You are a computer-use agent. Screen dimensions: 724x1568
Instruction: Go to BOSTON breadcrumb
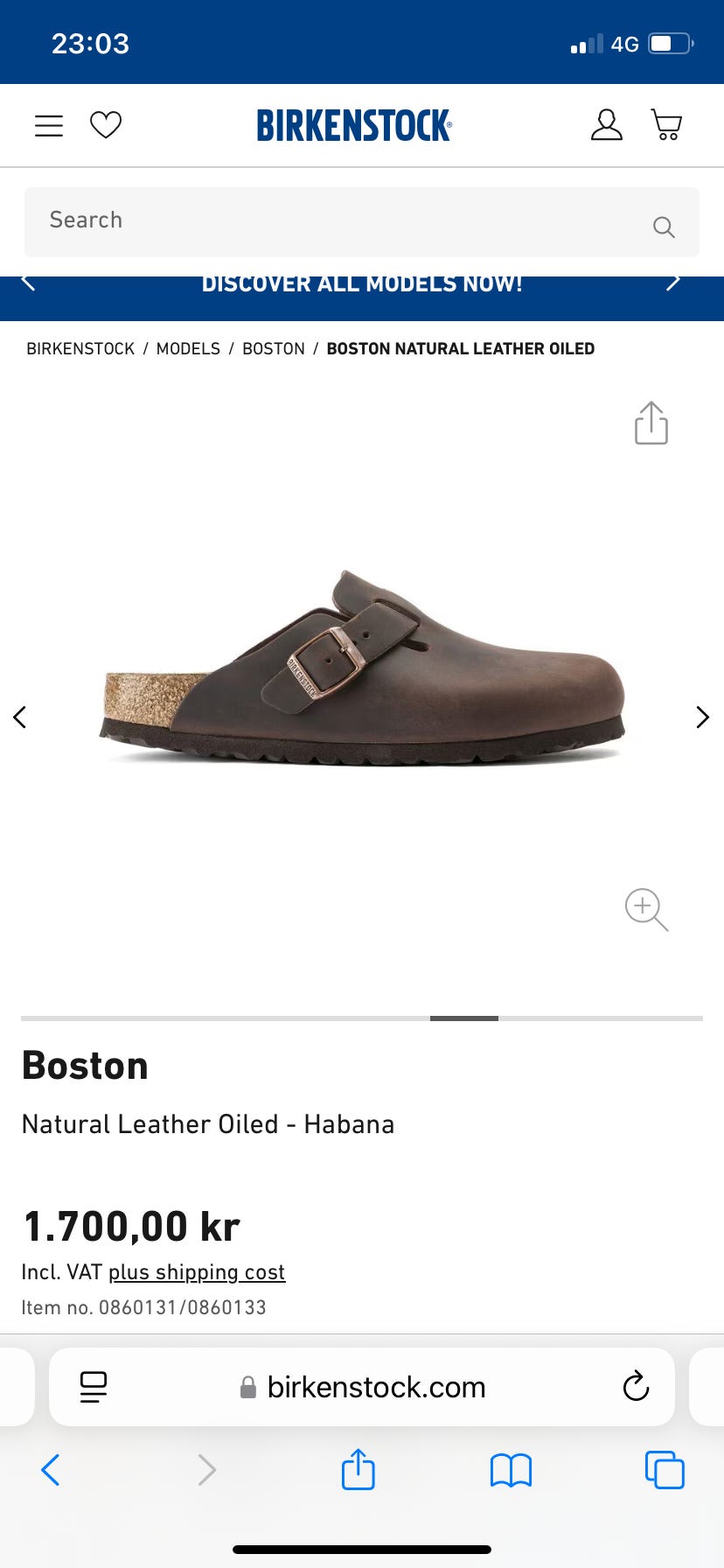pos(274,349)
